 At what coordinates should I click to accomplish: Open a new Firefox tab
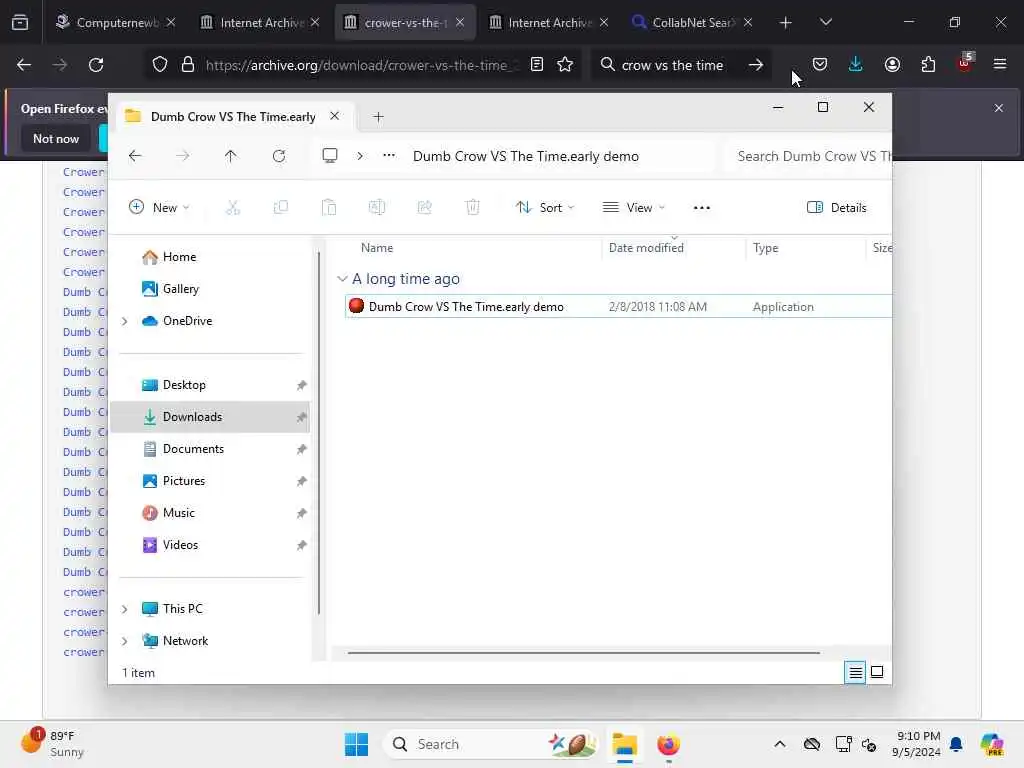pyautogui.click(x=786, y=22)
